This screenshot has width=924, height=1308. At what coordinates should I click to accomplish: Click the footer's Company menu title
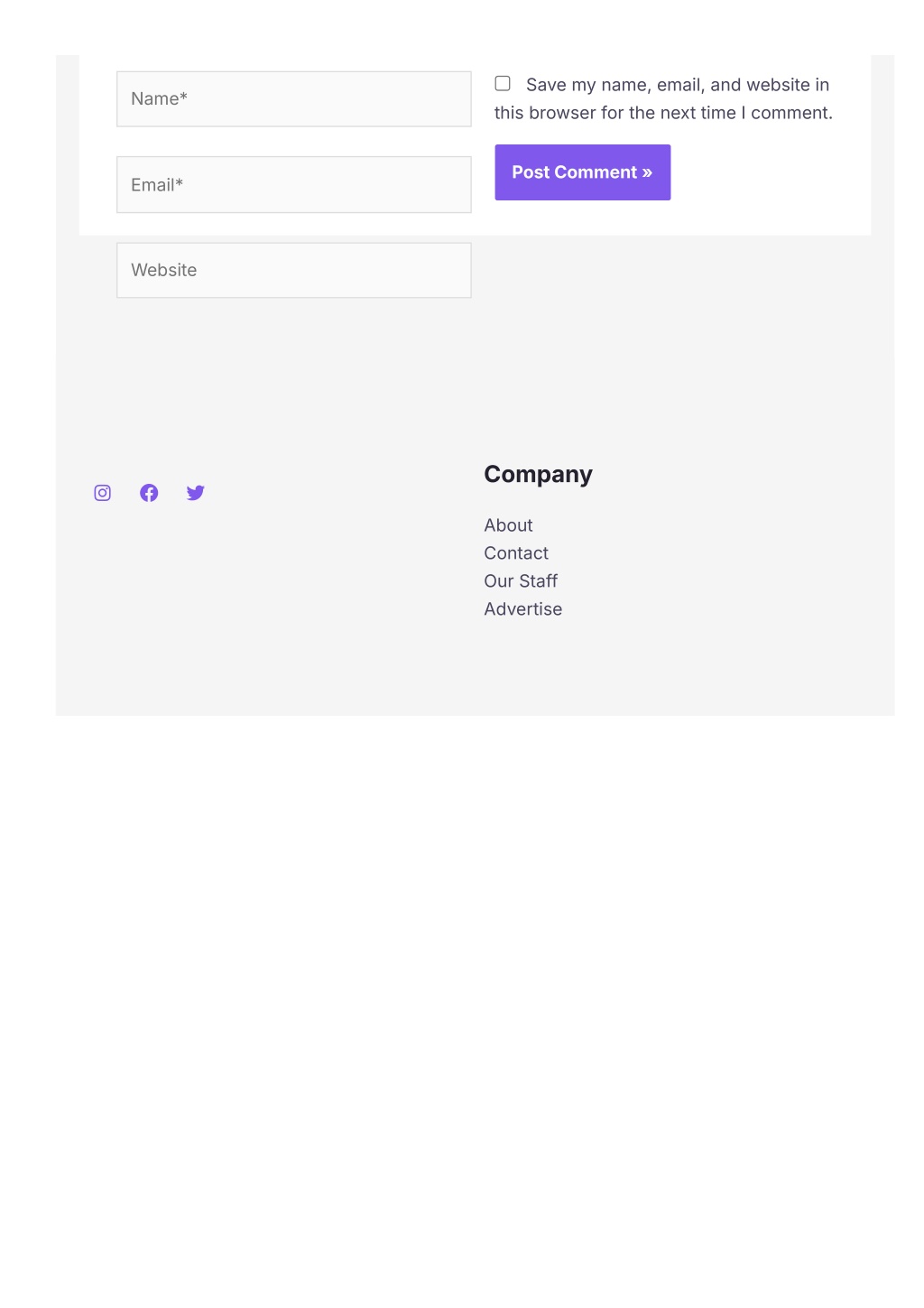(x=538, y=475)
